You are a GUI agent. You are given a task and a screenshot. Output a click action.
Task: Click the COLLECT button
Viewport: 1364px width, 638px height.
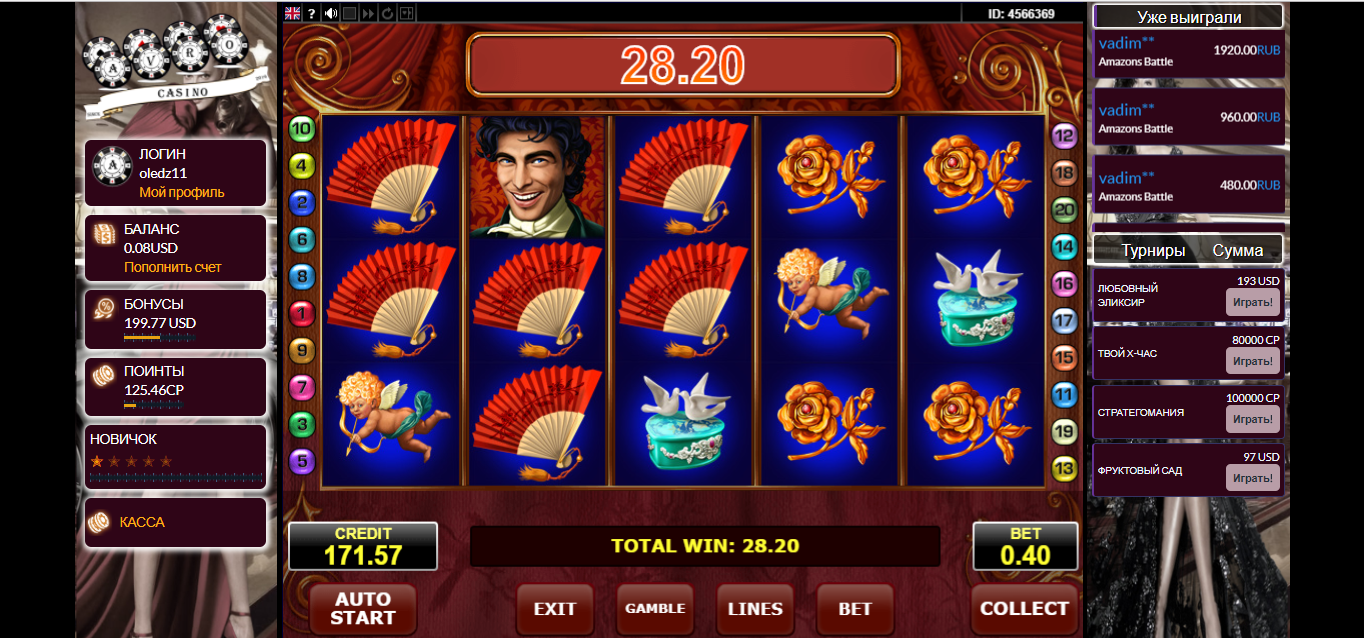1024,608
